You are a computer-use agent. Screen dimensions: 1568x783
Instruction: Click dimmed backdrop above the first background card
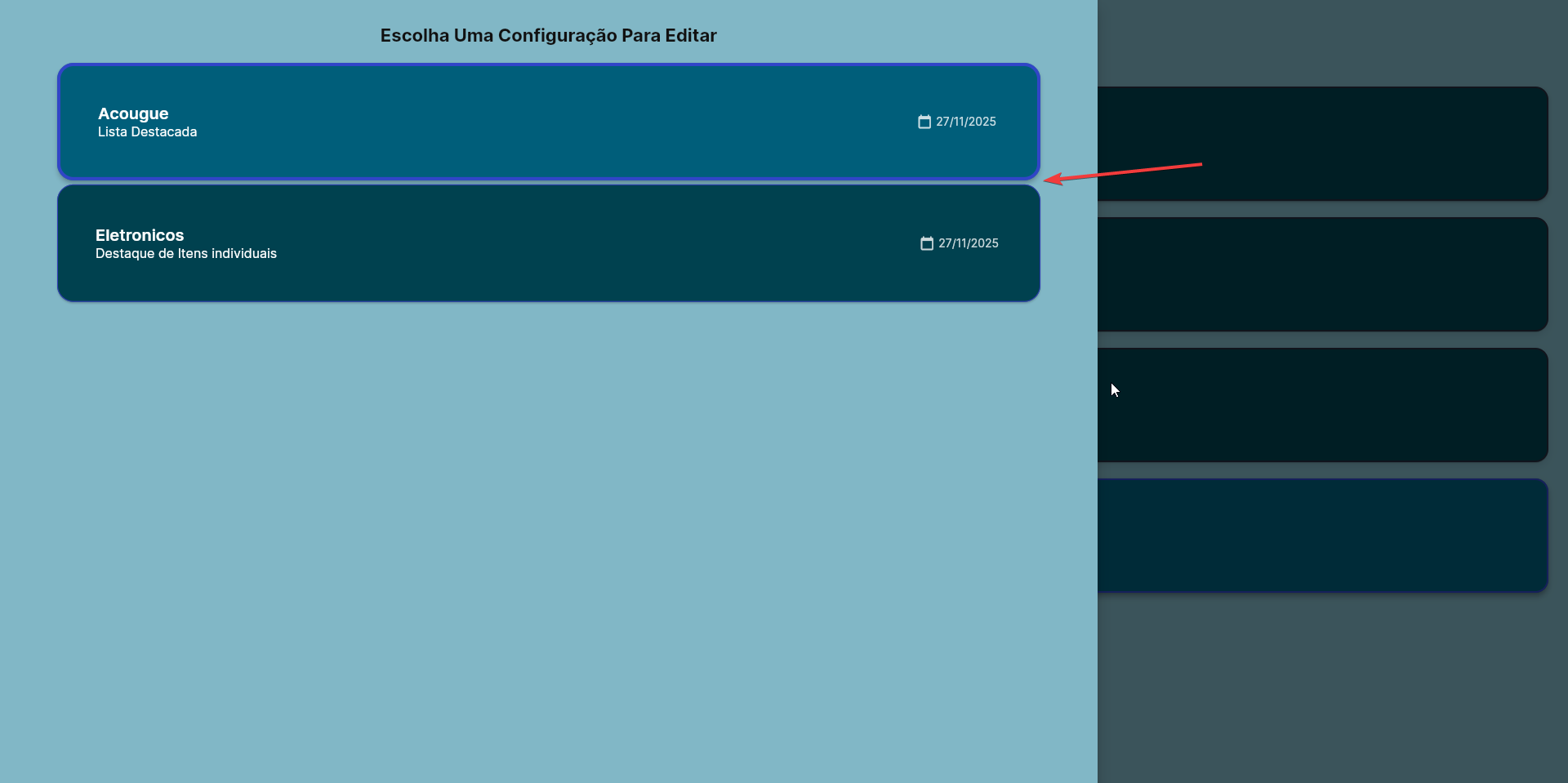click(1321, 41)
